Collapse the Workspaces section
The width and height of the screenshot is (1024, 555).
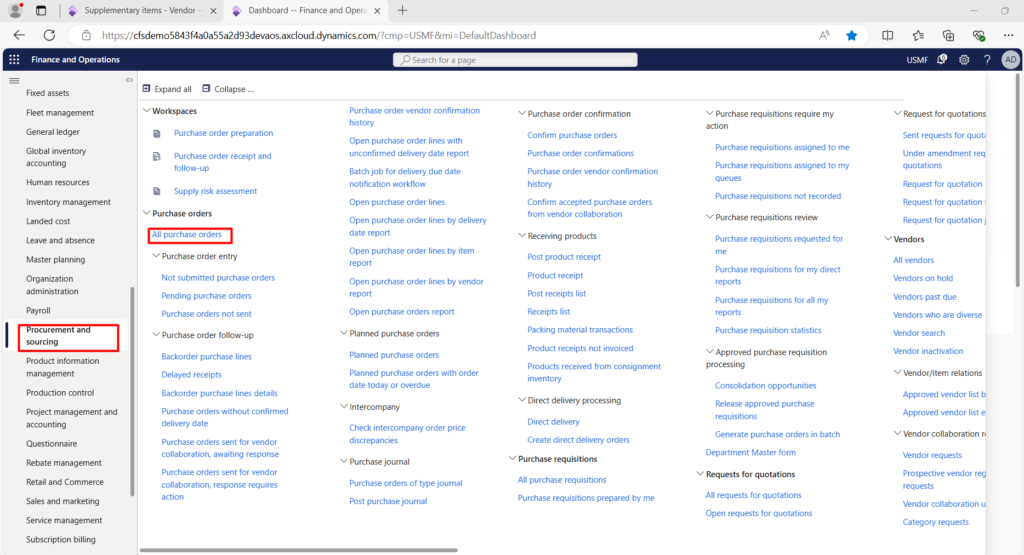coord(146,111)
